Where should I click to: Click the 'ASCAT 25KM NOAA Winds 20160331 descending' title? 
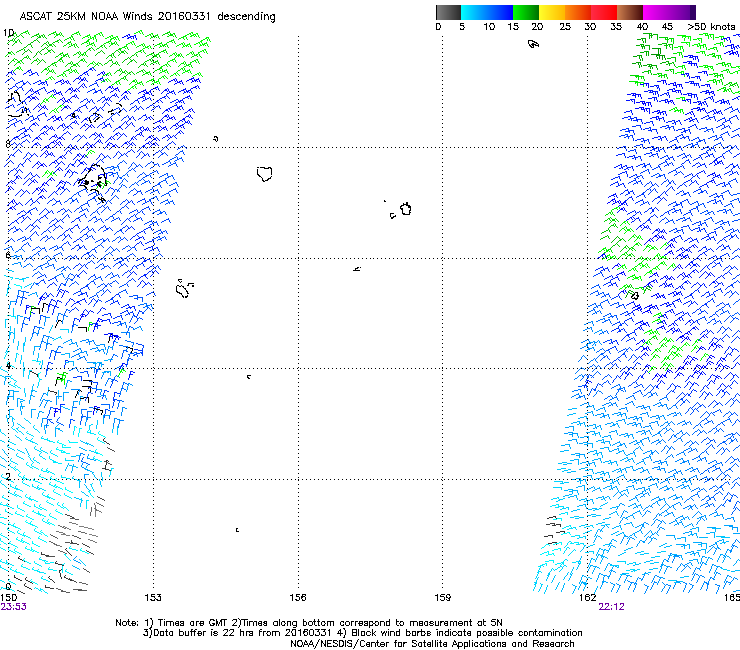click(147, 16)
